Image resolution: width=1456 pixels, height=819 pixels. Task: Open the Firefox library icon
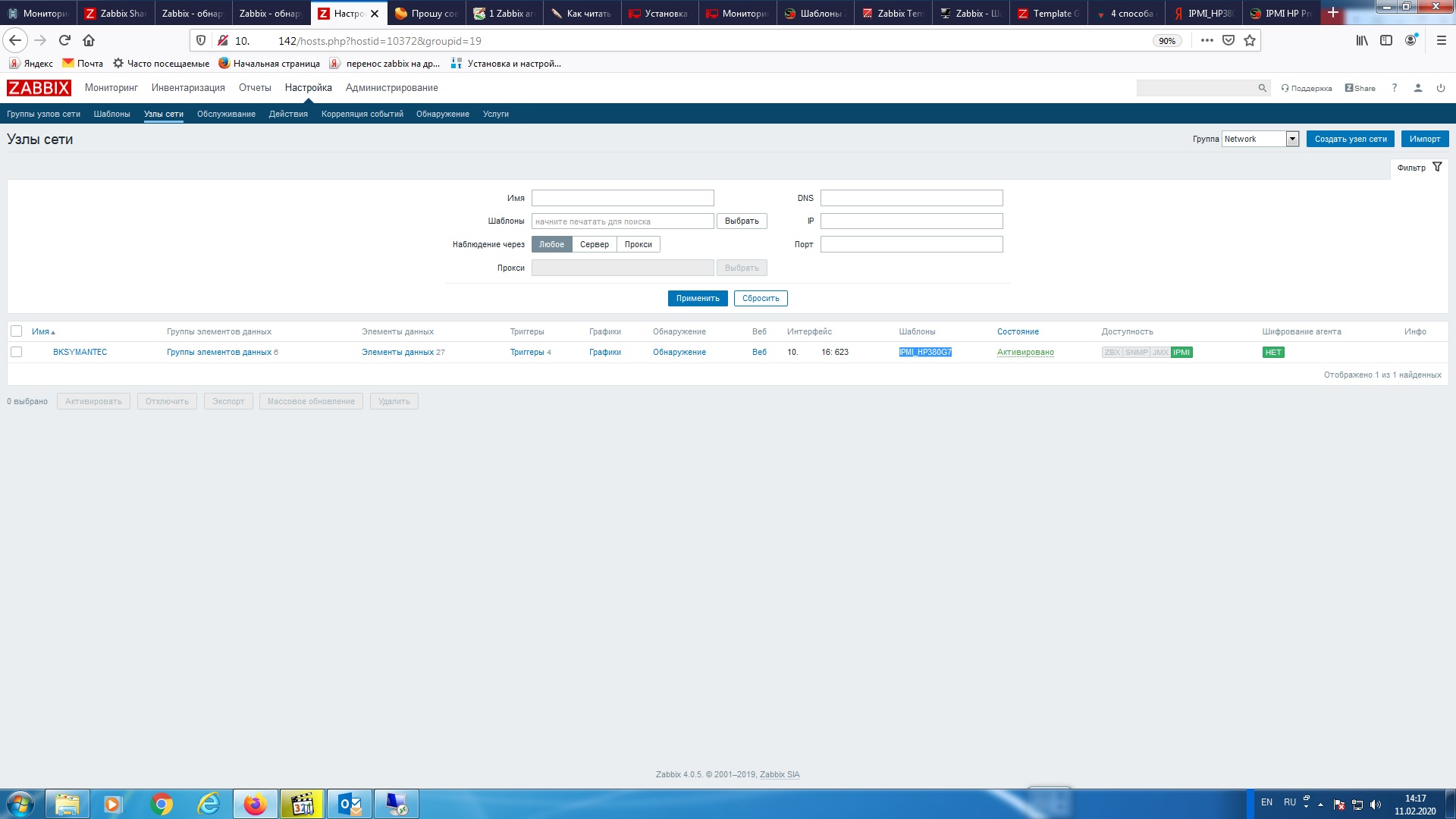(x=1362, y=40)
